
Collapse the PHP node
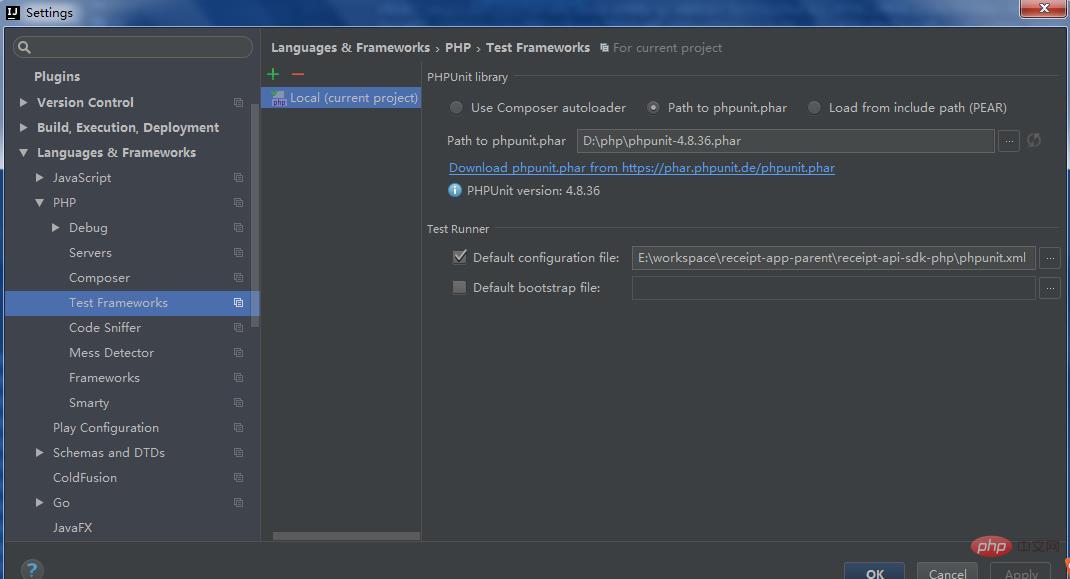pos(40,203)
